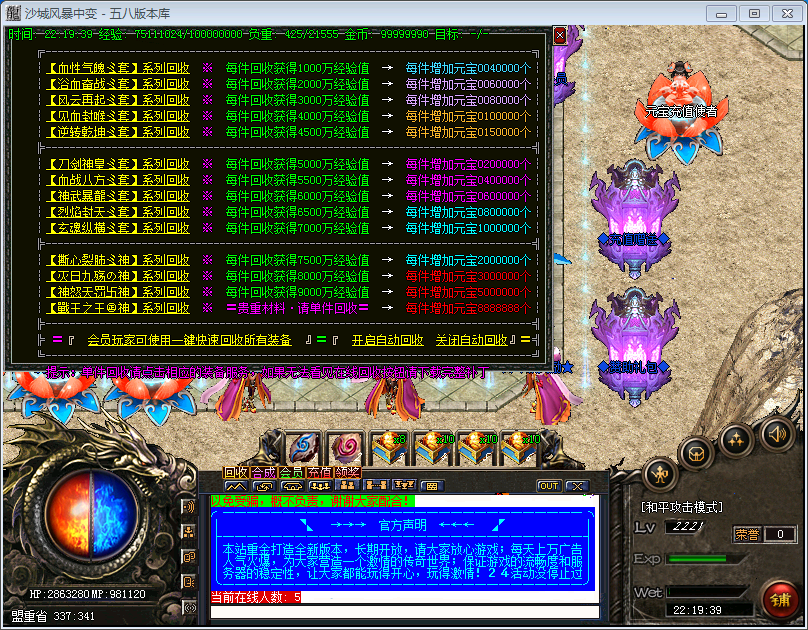Screen dimensions: 808x630
Task: Click 【见血封喉之套】系列回收 link
Action: pos(118,116)
